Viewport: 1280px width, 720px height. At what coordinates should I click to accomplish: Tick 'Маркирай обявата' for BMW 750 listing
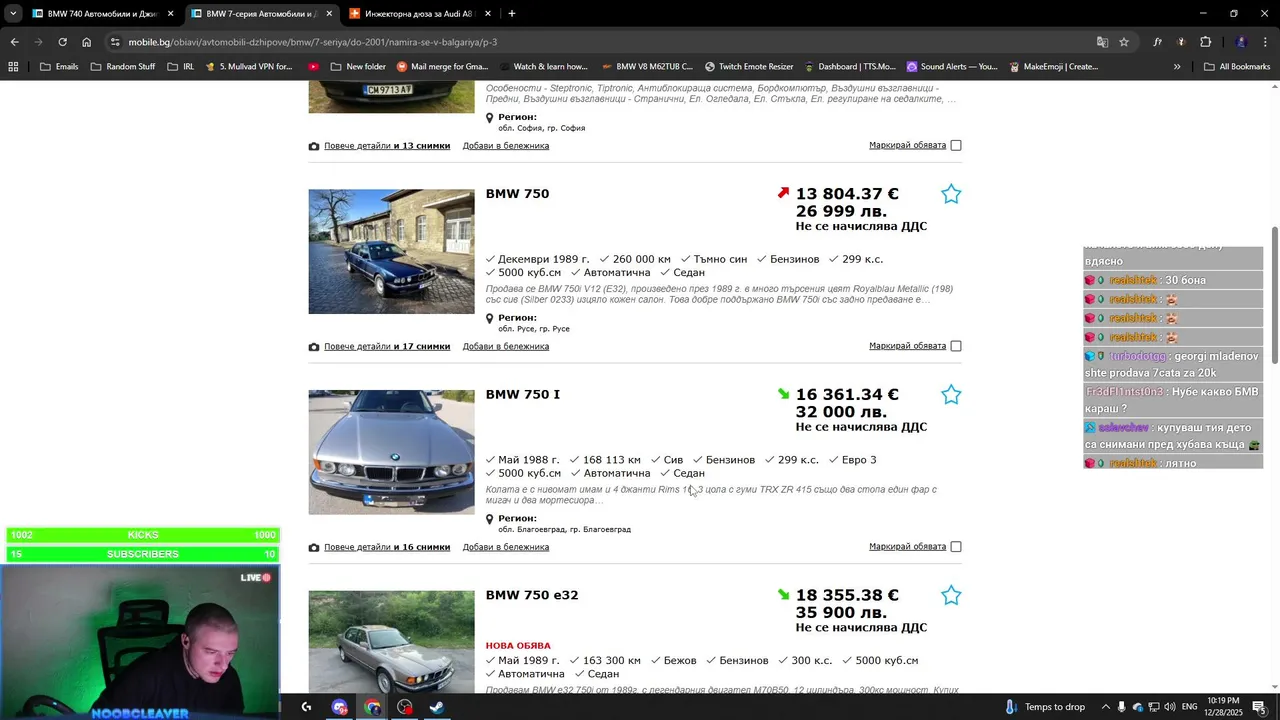coord(956,346)
